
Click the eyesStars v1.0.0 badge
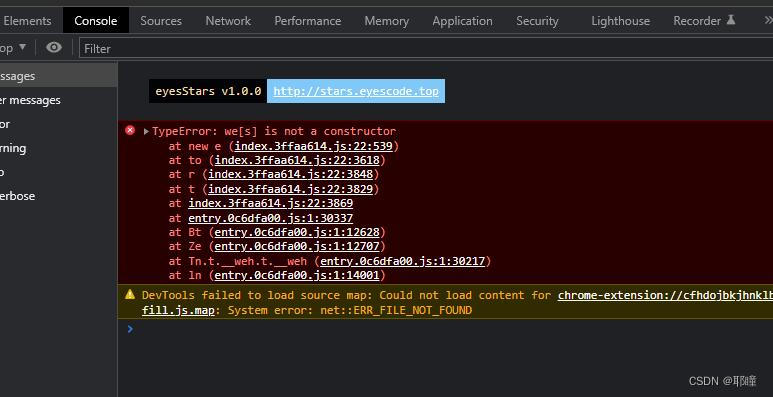(208, 91)
